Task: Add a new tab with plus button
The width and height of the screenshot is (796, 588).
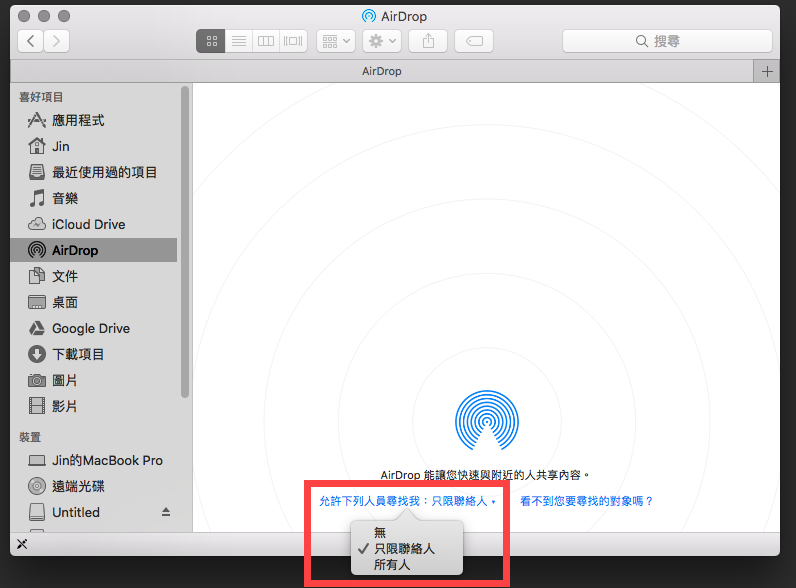Action: (767, 72)
